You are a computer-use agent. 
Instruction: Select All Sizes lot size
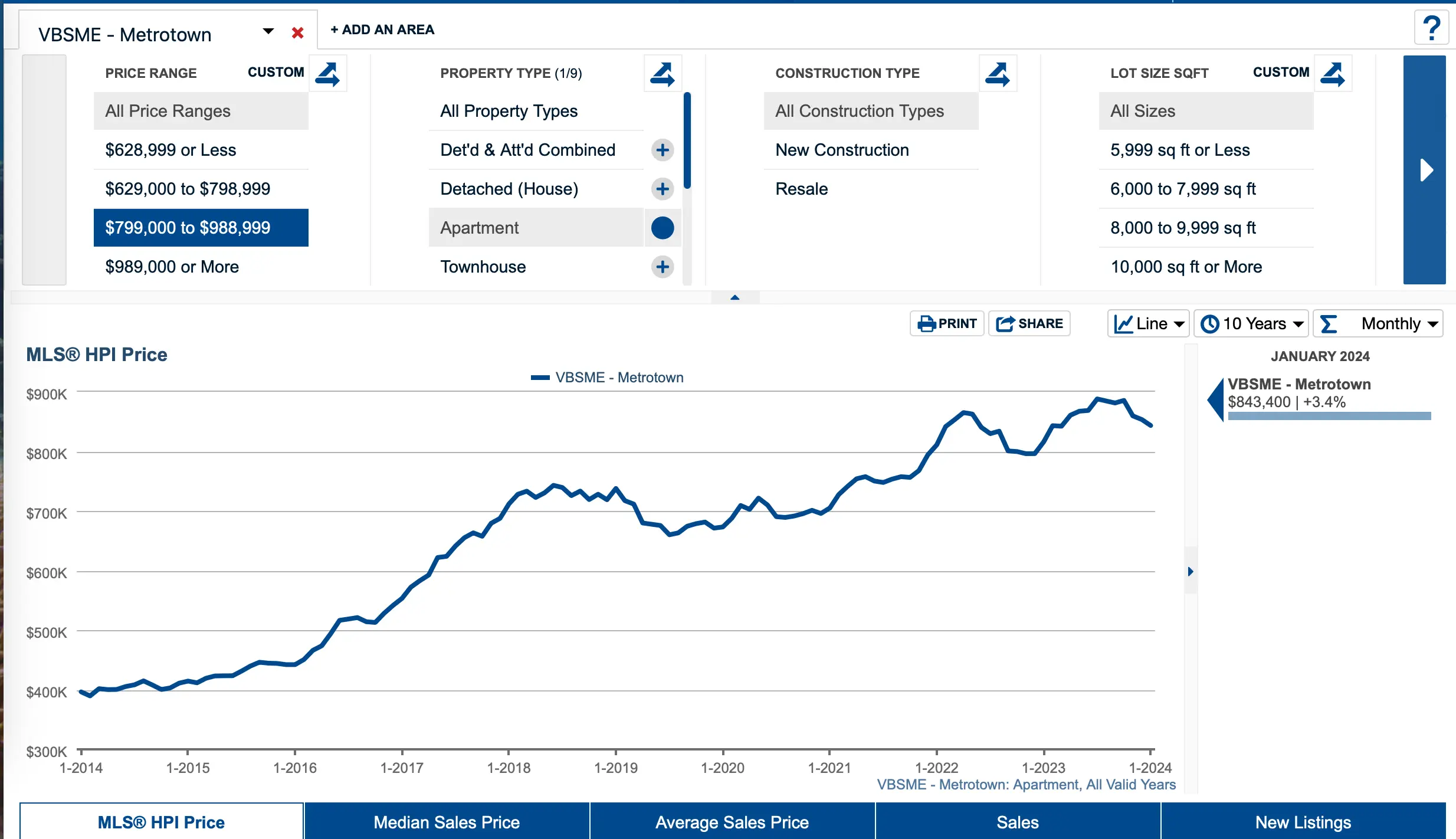pos(1206,111)
